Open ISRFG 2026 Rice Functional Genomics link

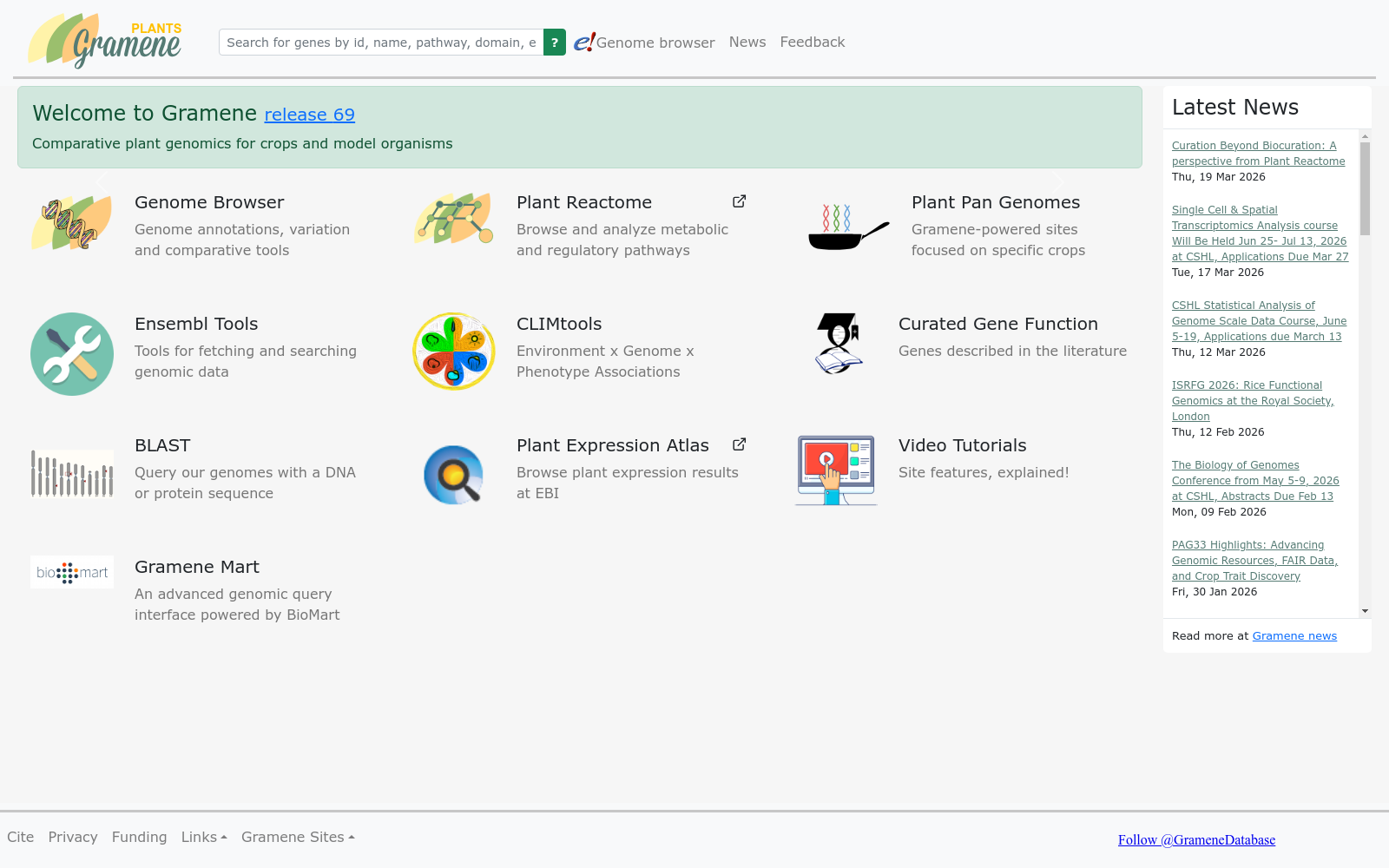pyautogui.click(x=1253, y=401)
